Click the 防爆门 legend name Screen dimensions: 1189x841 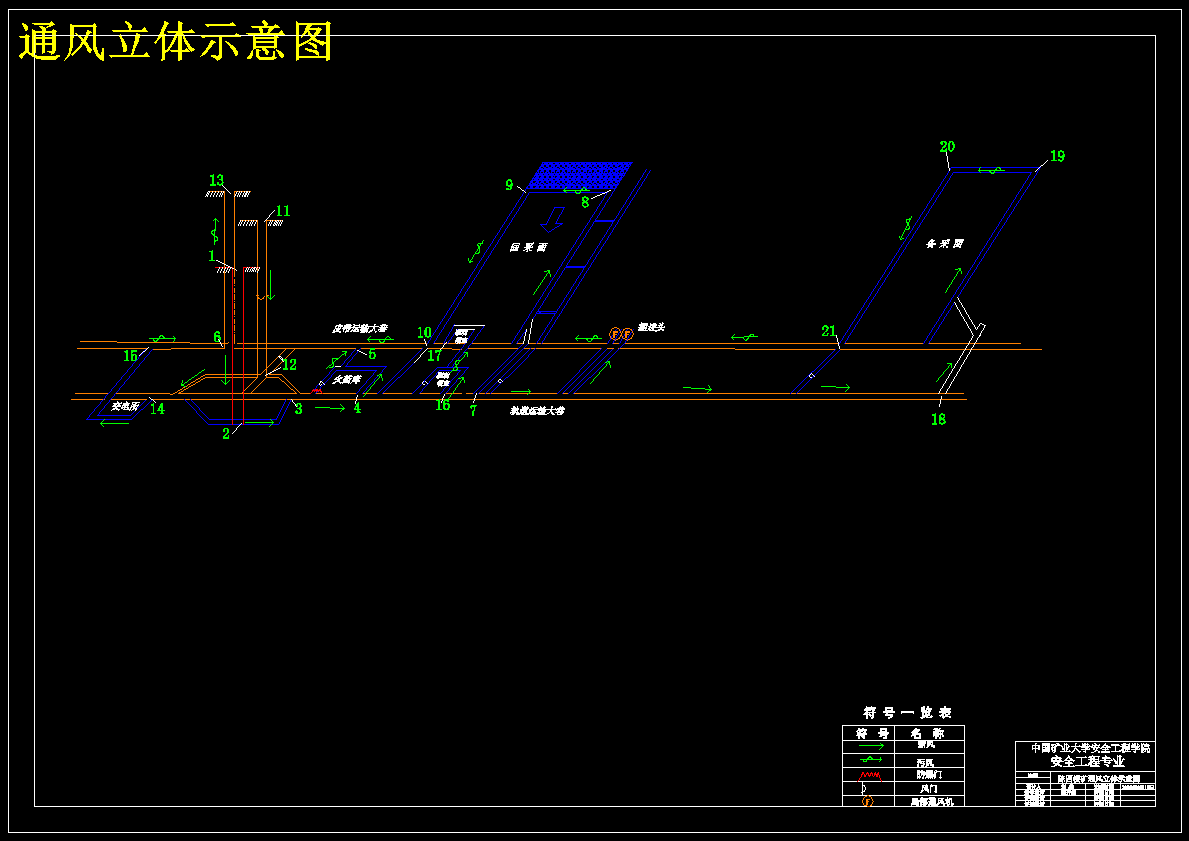[x=930, y=775]
